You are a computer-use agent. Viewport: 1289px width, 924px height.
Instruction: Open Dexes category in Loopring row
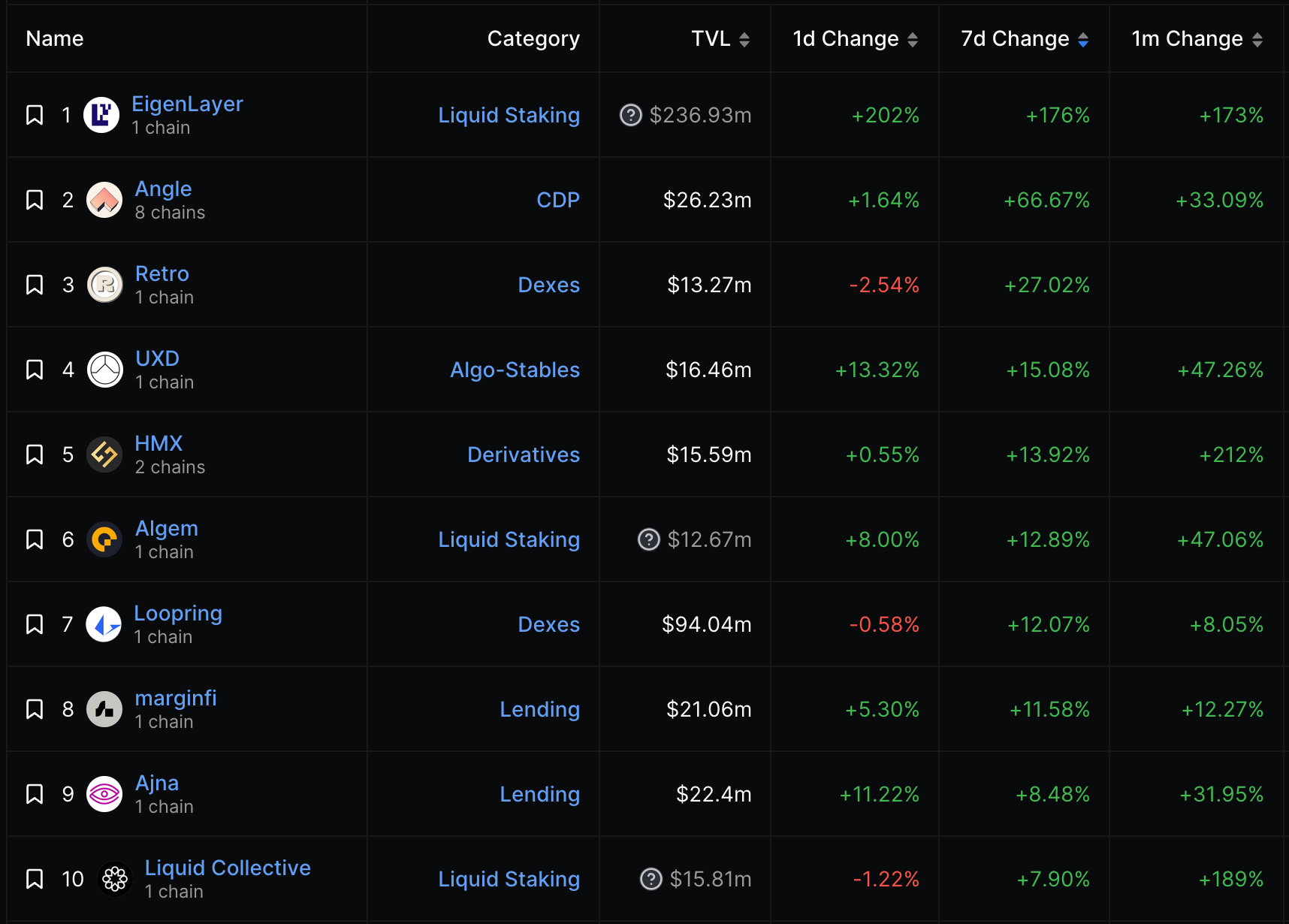548,624
